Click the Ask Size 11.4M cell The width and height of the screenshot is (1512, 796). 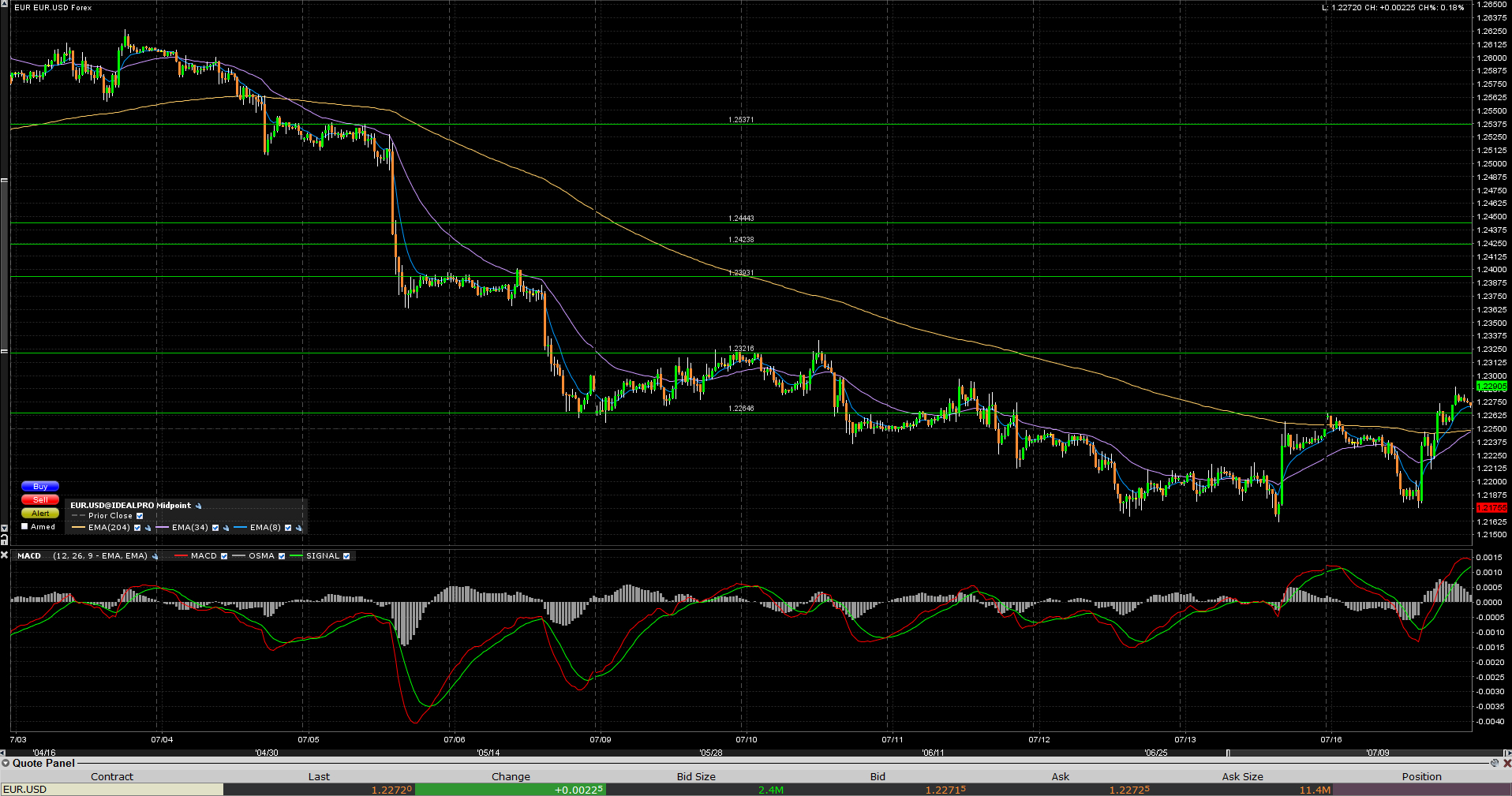tap(1242, 790)
